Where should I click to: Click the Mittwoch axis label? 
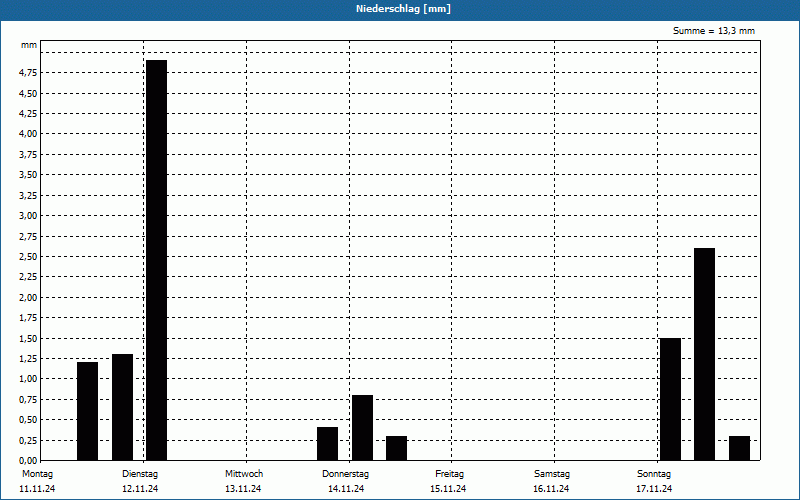(x=244, y=474)
